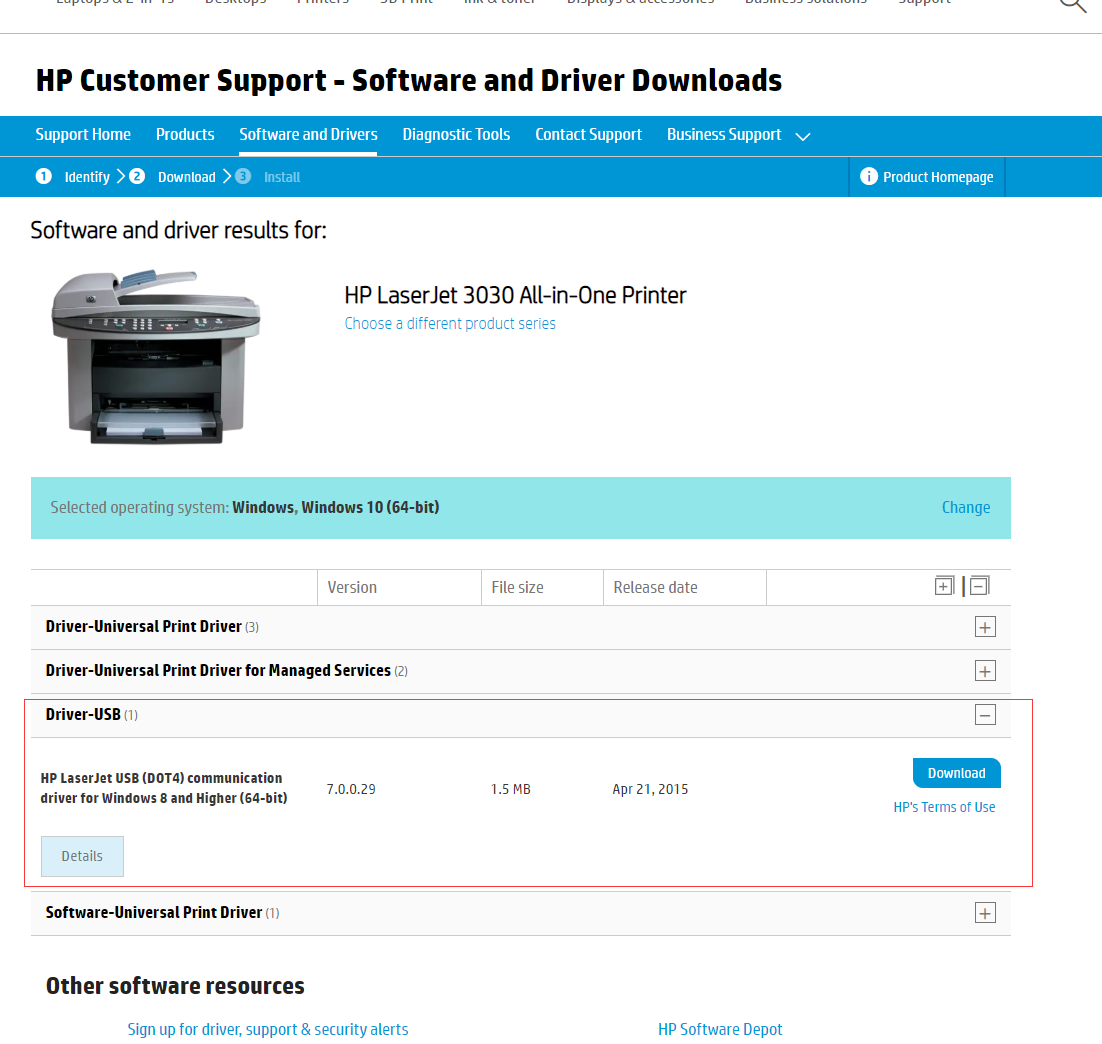1102x1044 pixels.
Task: Click the search magnifier icon
Action: [1073, 5]
